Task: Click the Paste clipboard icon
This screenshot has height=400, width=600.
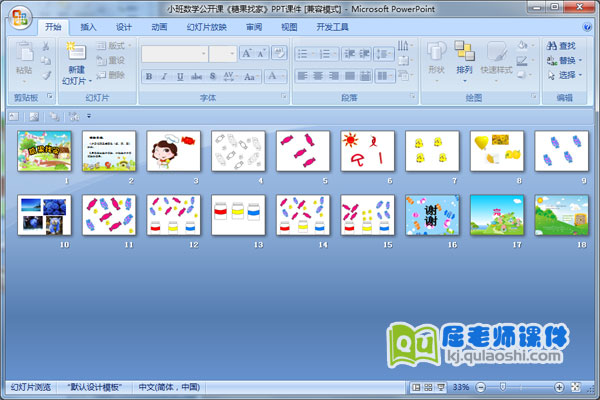Action: 24,52
